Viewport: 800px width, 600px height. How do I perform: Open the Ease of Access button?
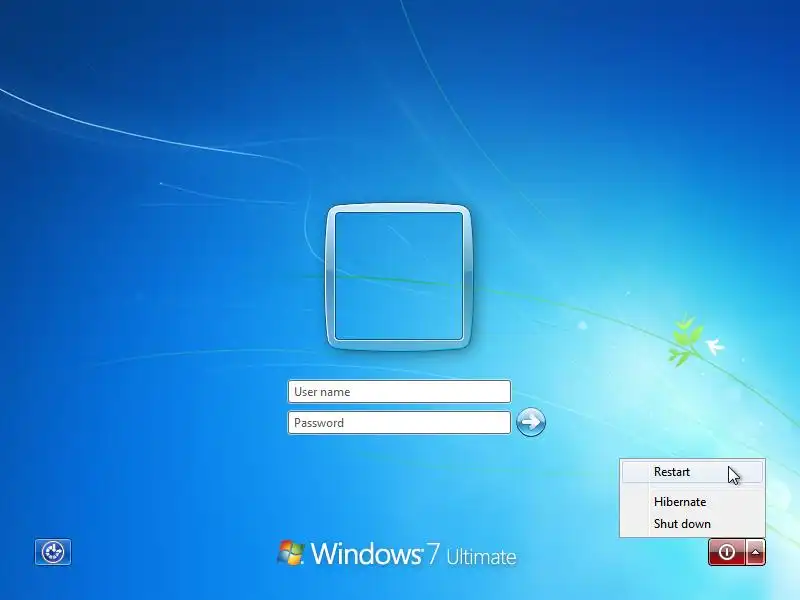(x=53, y=552)
